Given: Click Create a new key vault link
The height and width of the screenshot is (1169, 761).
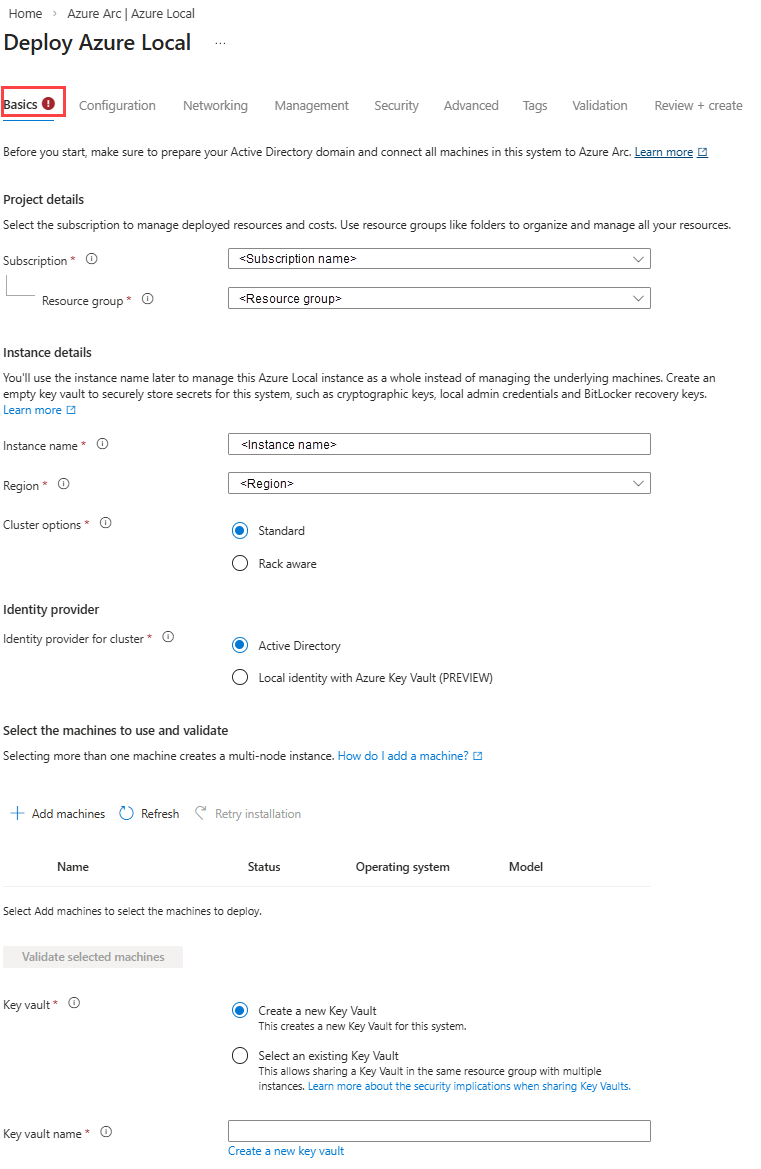Looking at the screenshot, I should [286, 1151].
